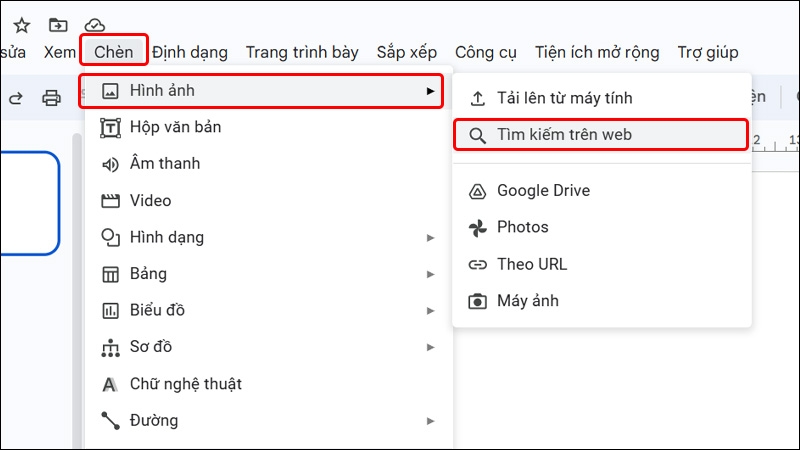800x450 pixels.
Task: Click the camera icon beside Máy ảnh
Action: [x=478, y=301]
